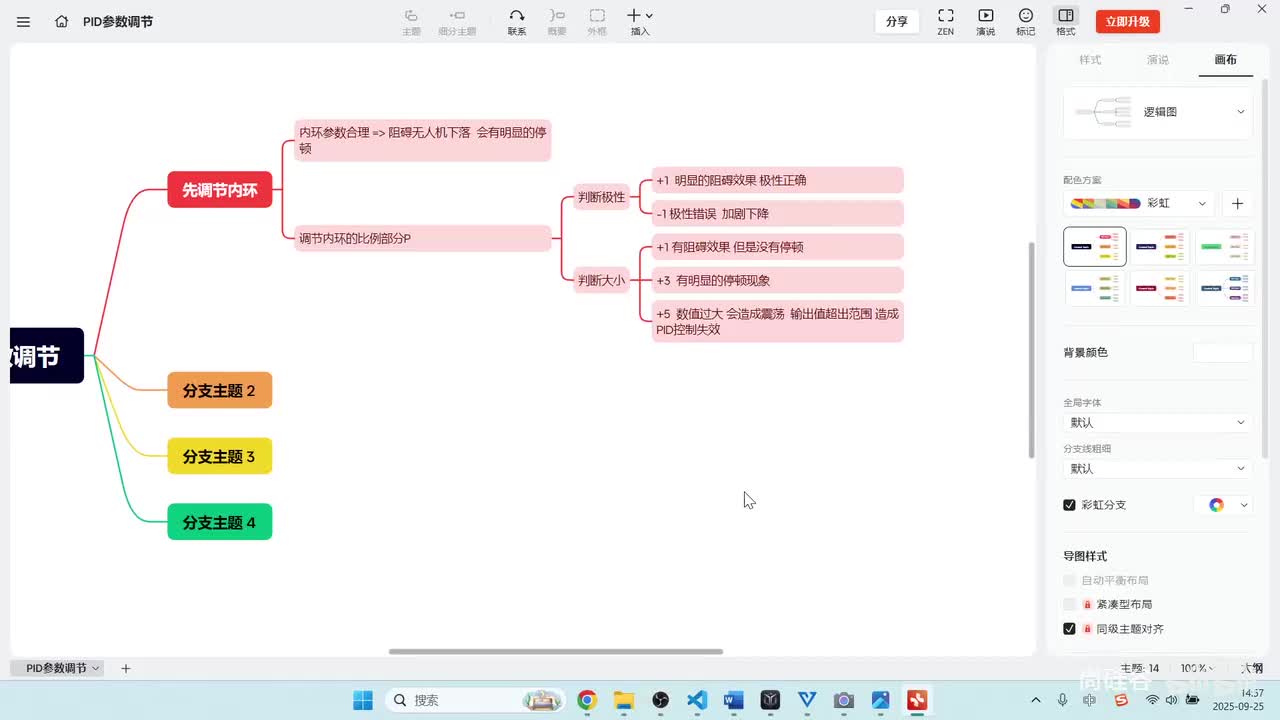Open the rainbow branch color picker dropdown
The height and width of the screenshot is (720, 1280).
(x=1224, y=505)
